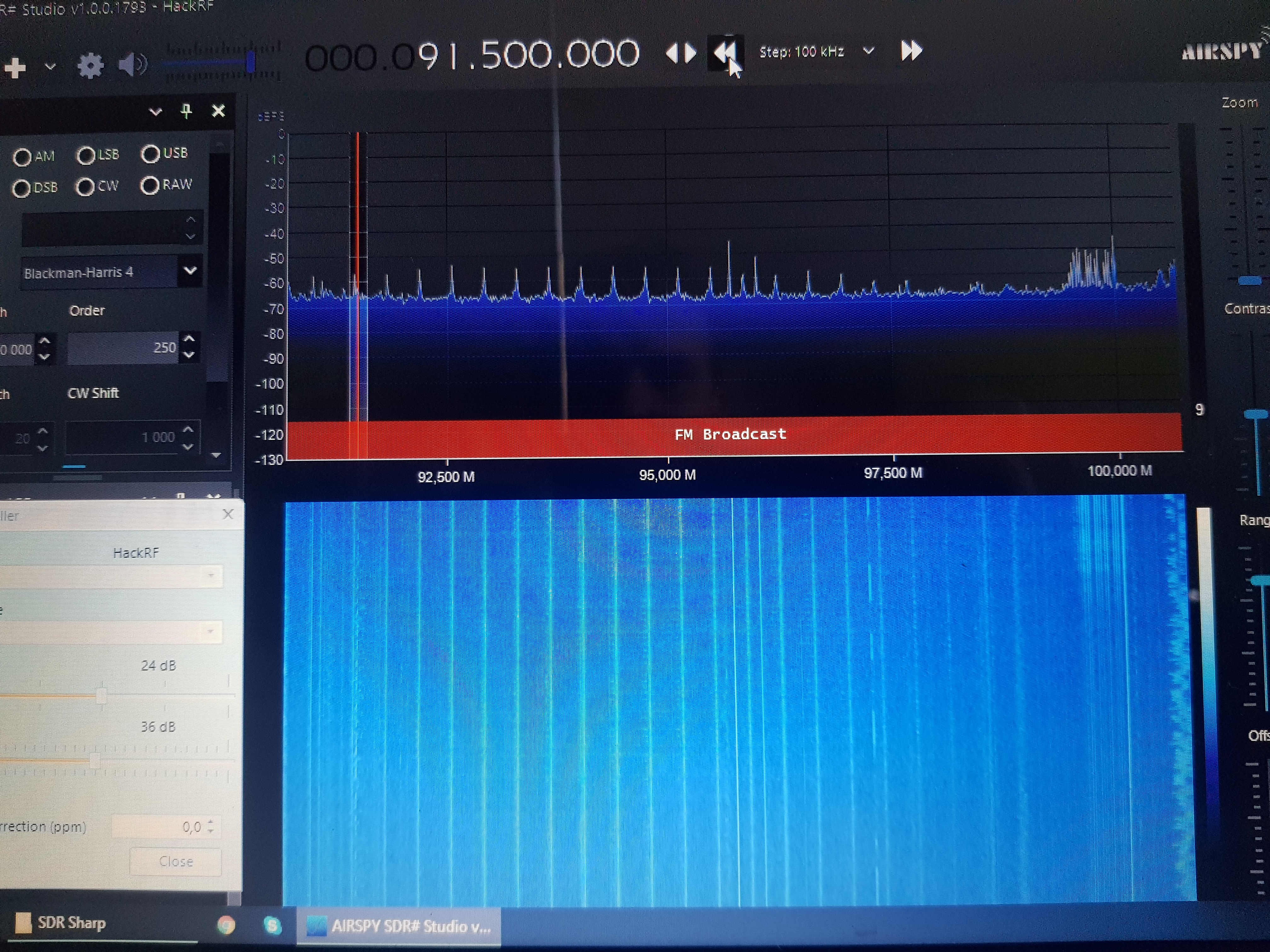
Task: Collapse the radio panel with its chevron
Action: coord(155,111)
